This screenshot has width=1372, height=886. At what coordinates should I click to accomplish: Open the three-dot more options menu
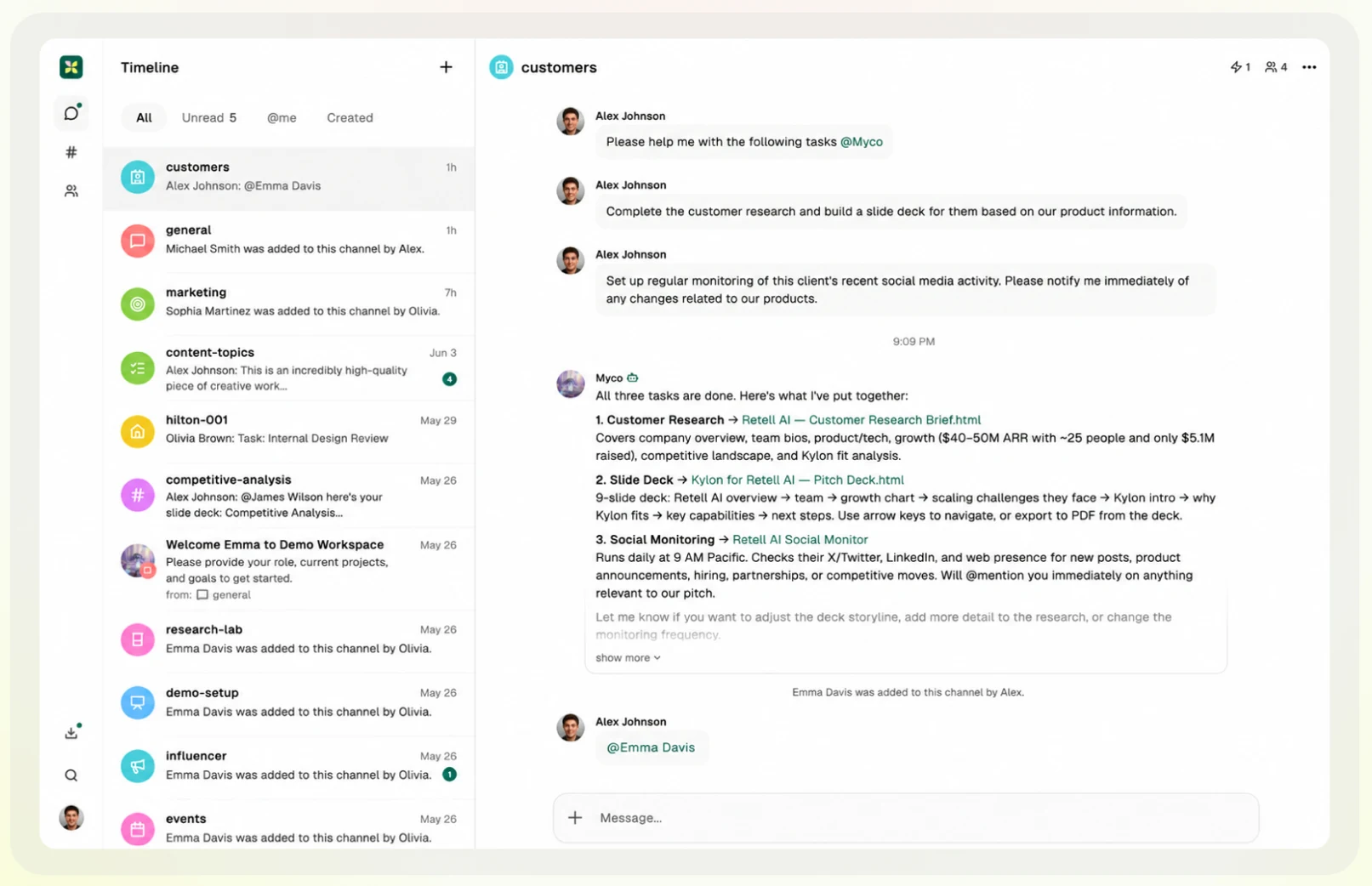(x=1309, y=67)
